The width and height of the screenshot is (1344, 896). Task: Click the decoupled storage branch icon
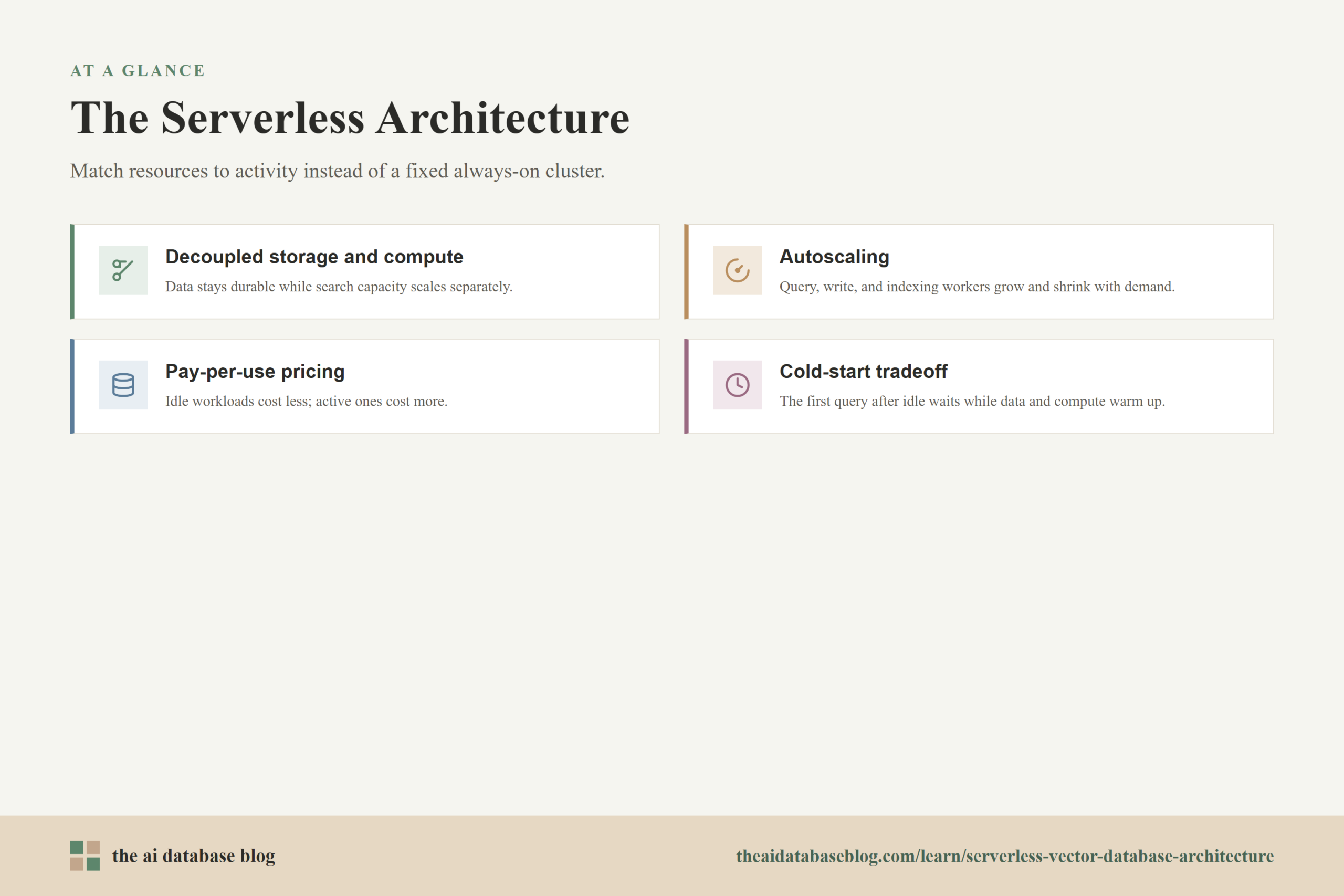[123, 270]
